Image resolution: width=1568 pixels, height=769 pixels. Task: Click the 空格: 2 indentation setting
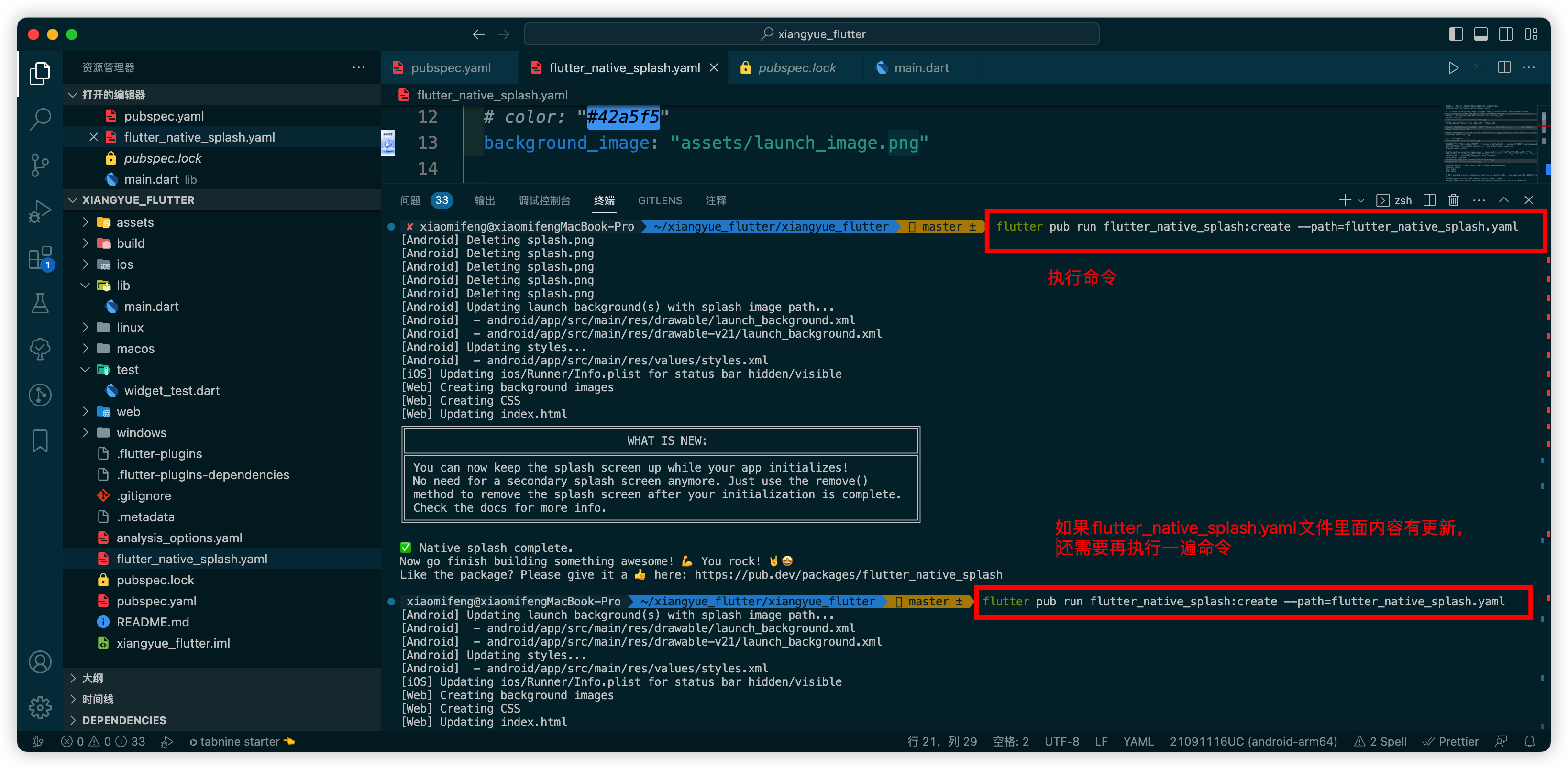tap(1010, 742)
